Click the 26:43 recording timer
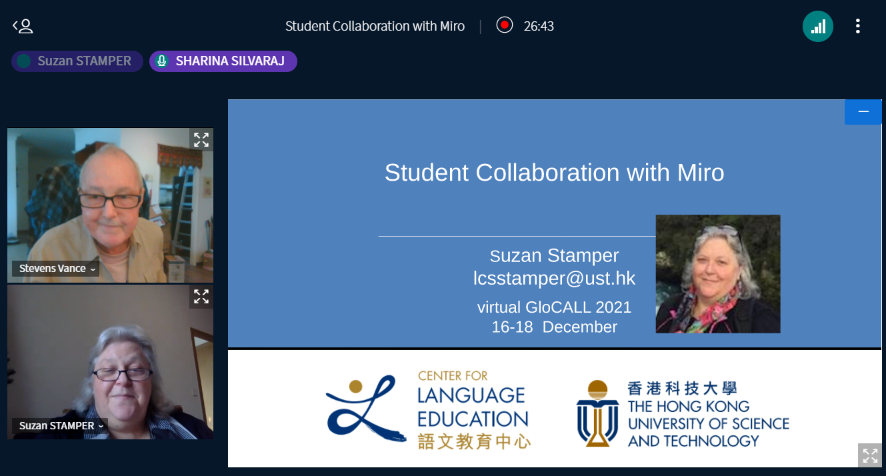Viewport: 886px width, 476px height. coord(538,27)
